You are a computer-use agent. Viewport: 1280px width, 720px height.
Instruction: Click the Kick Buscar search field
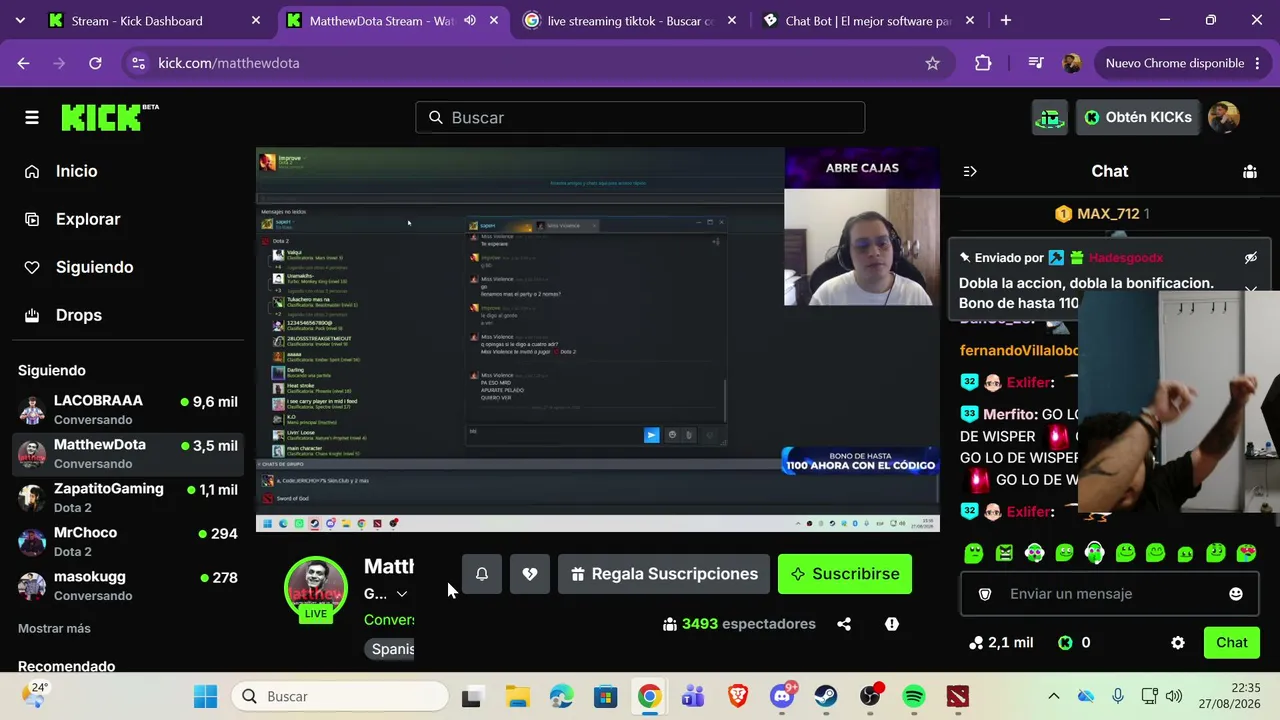point(640,118)
